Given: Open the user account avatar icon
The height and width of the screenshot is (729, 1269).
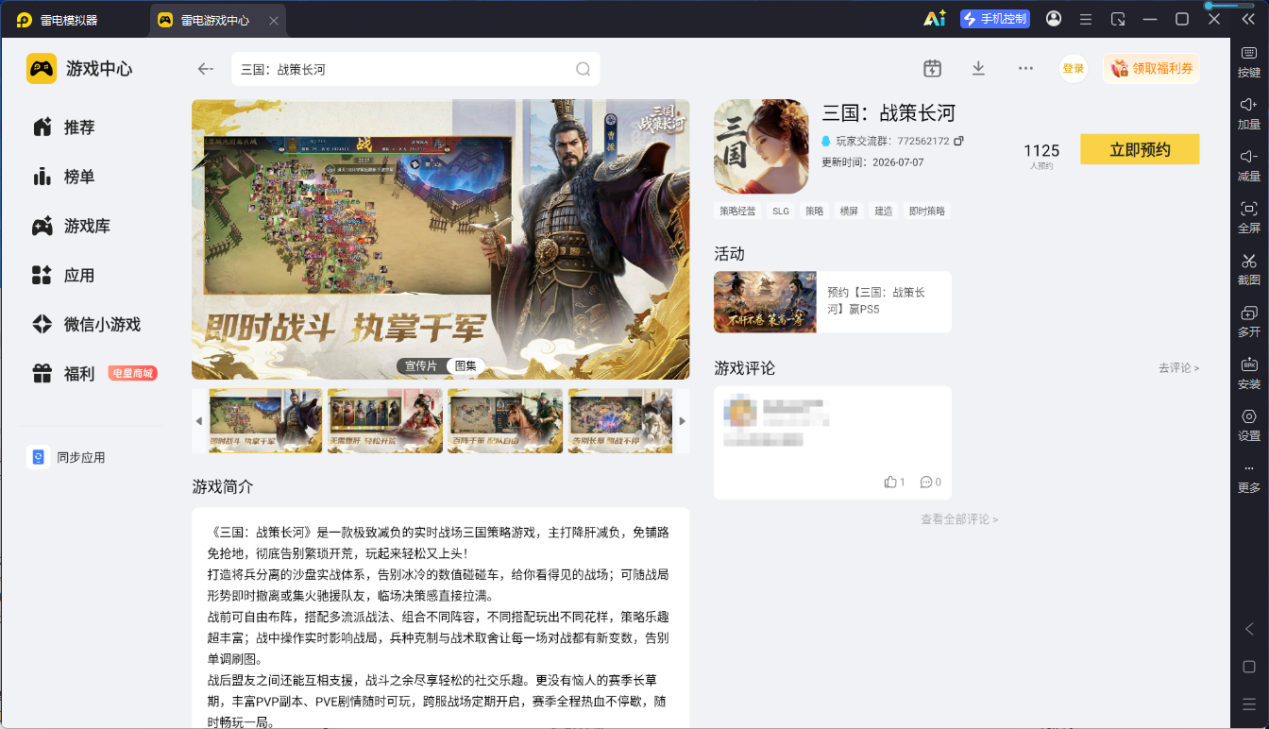Looking at the screenshot, I should 1054,19.
